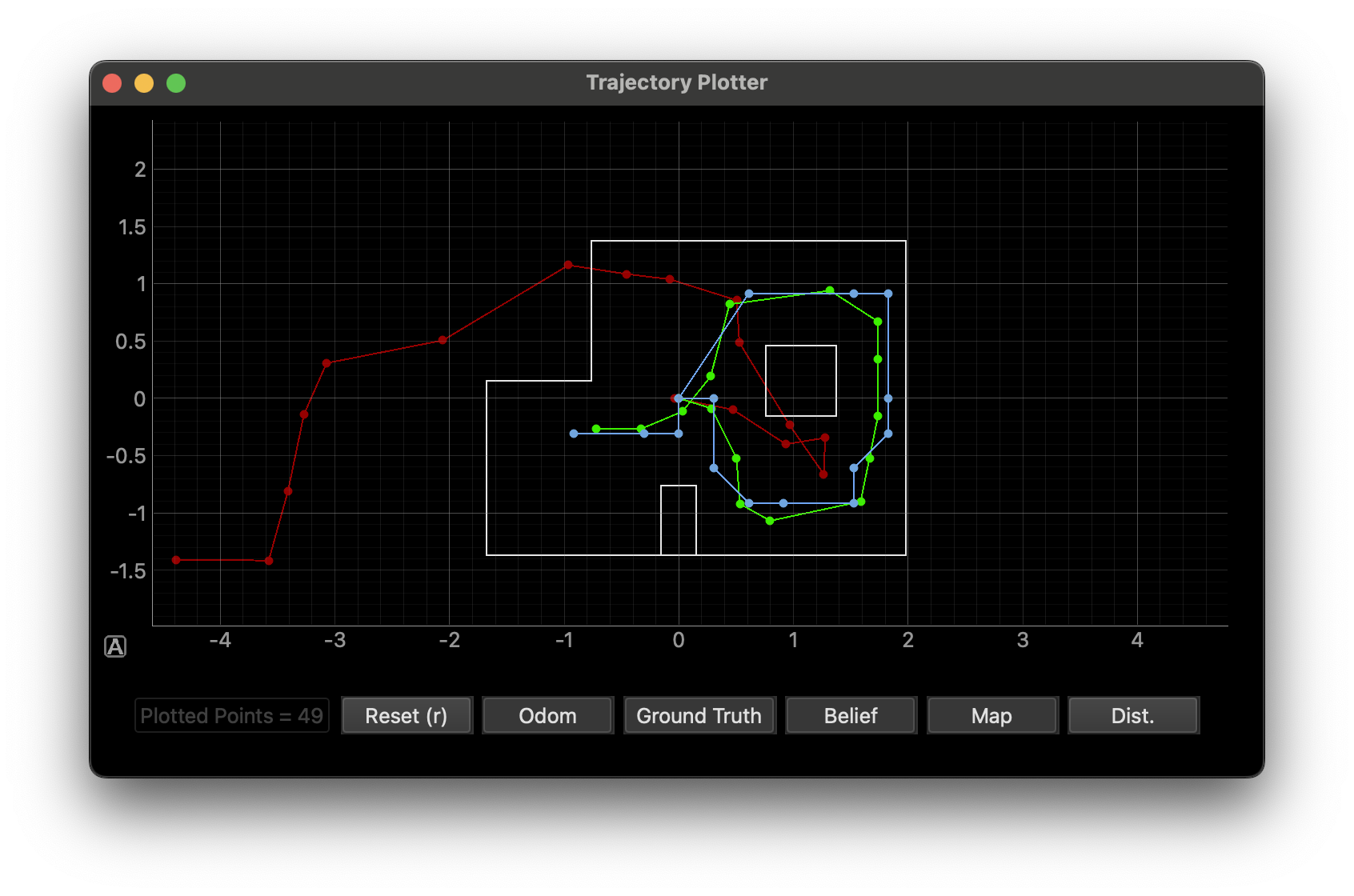Click the y-axis label '2'
Screen dimensions: 1354x896
(x=140, y=170)
